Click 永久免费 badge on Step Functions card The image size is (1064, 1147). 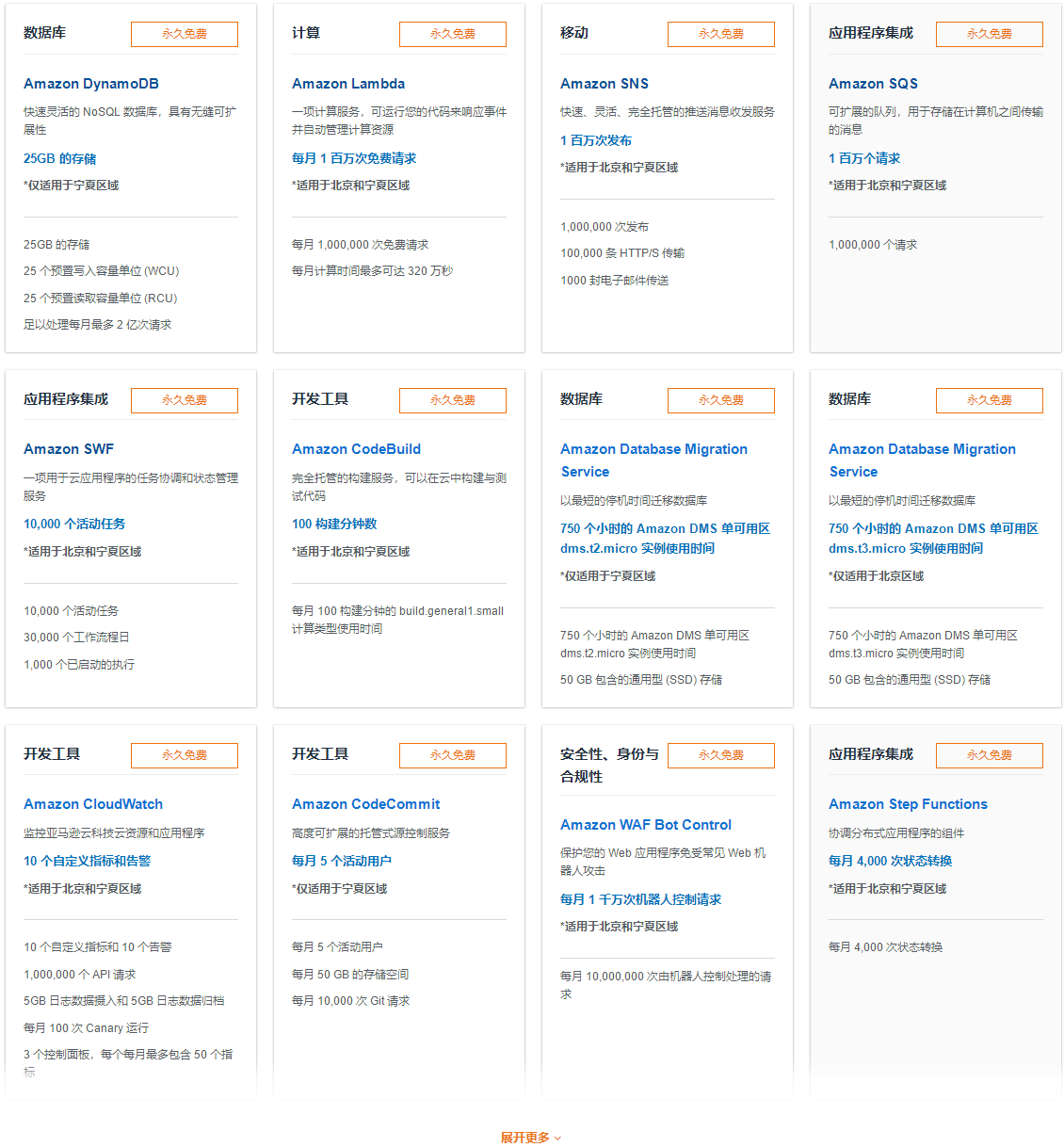[x=990, y=755]
